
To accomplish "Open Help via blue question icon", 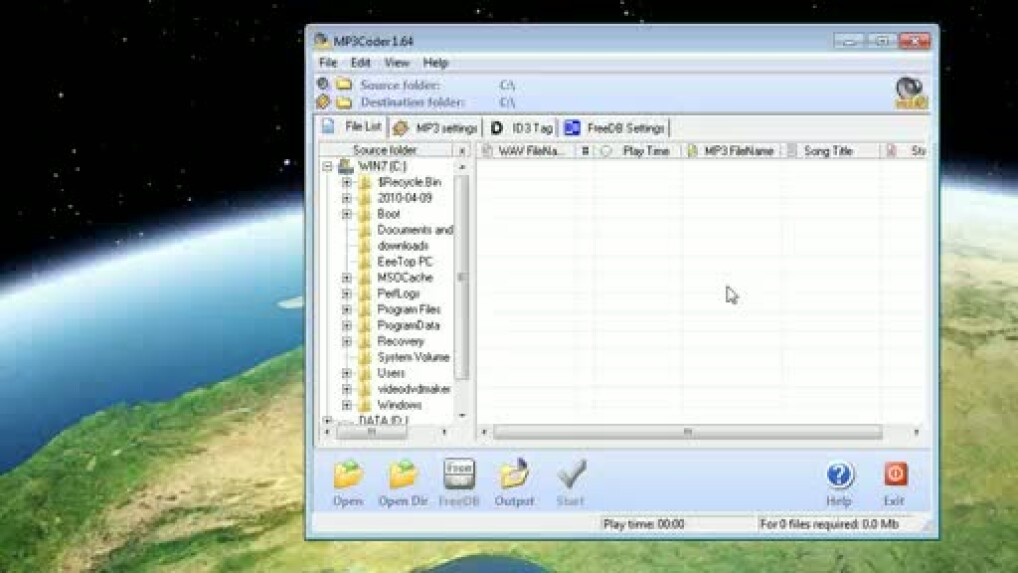I will [x=839, y=475].
